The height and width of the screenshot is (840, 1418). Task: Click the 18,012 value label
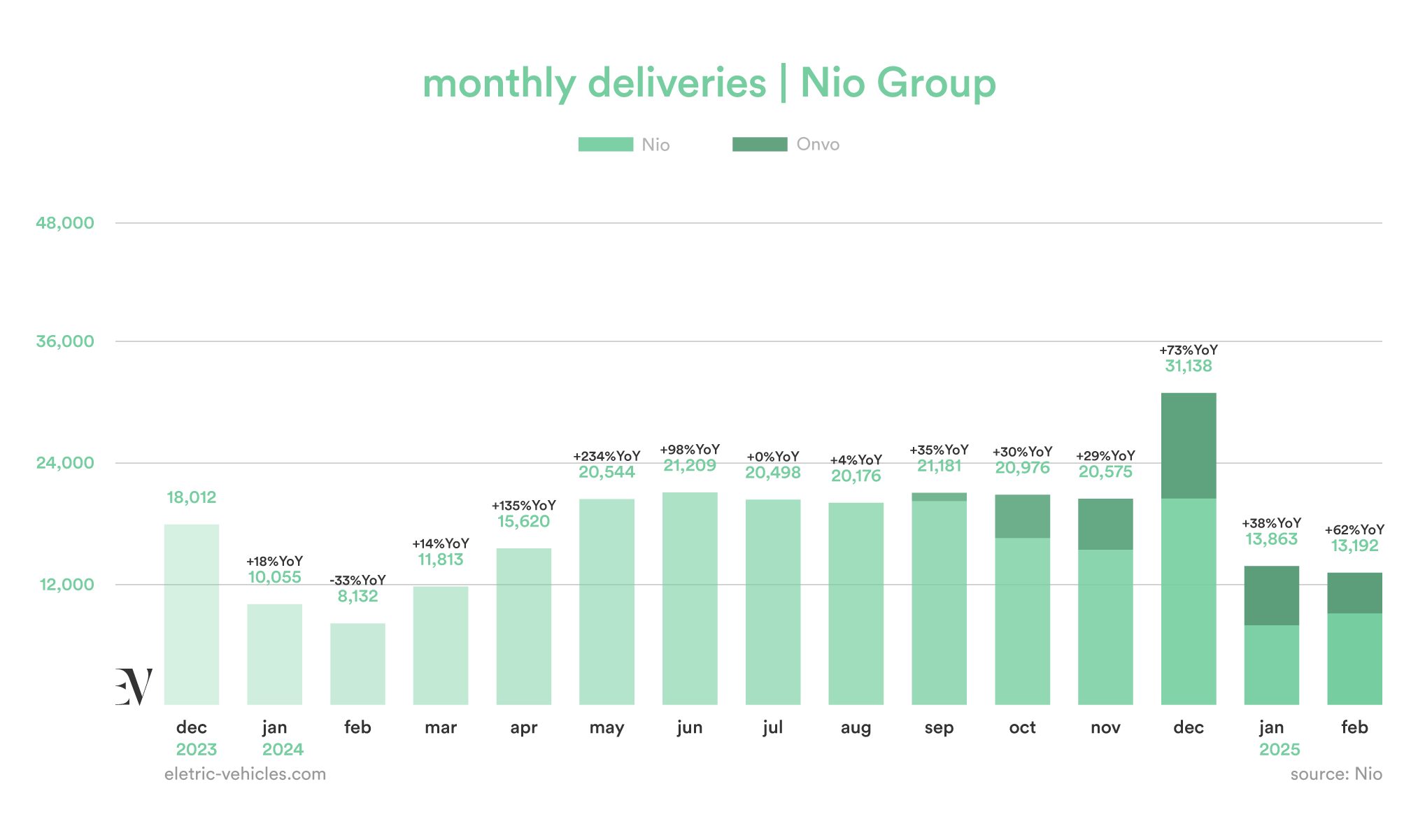pyautogui.click(x=192, y=497)
